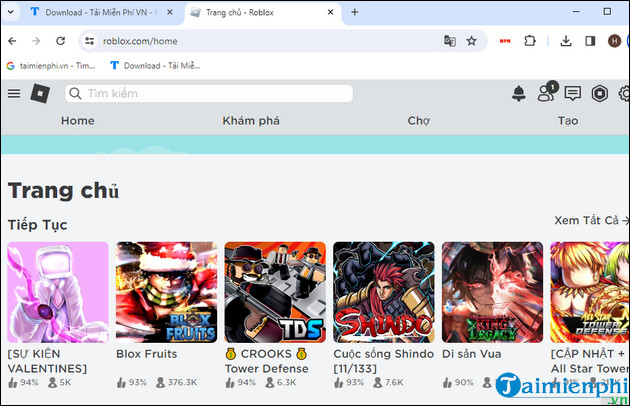Screen dimensions: 630x406
Task: Bookmark this page with star icon
Action: [x=472, y=41]
